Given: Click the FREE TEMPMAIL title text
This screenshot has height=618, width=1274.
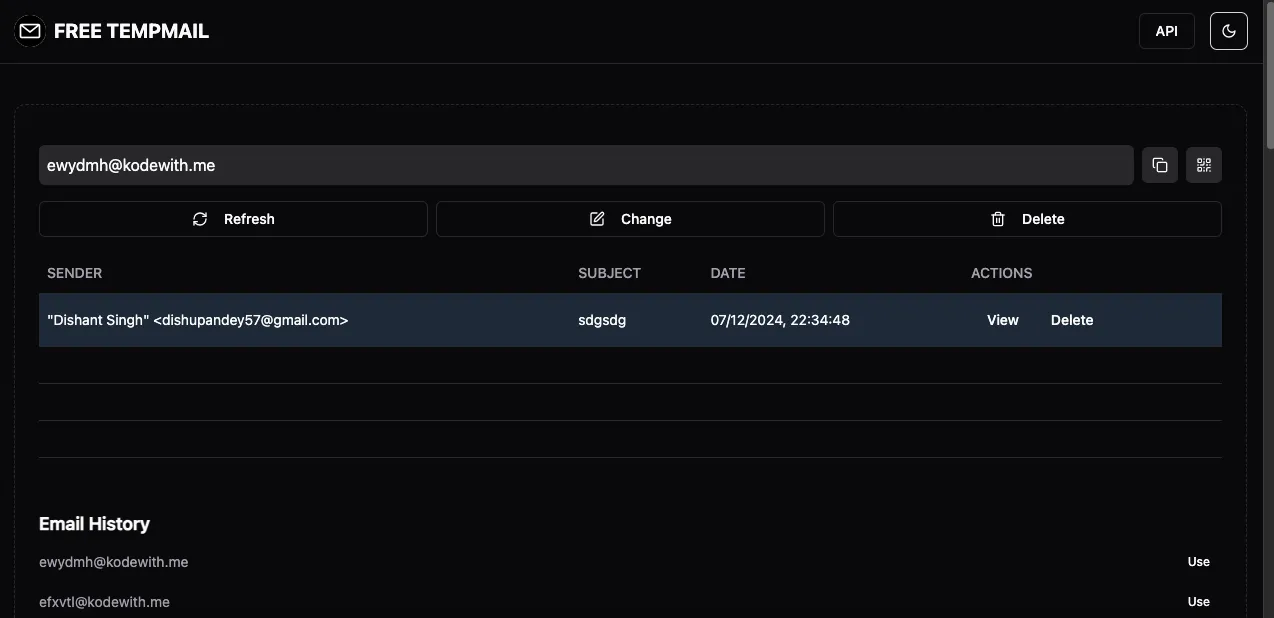Looking at the screenshot, I should (x=131, y=31).
